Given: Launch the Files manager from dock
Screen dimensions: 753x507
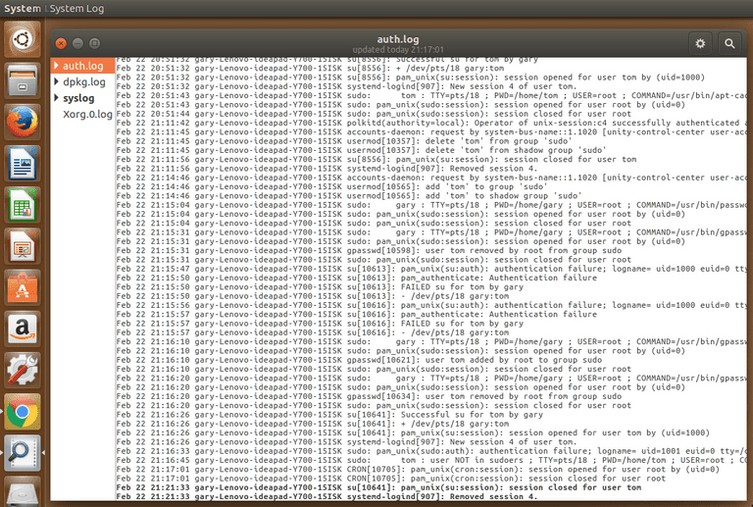Looking at the screenshot, I should (x=22, y=80).
